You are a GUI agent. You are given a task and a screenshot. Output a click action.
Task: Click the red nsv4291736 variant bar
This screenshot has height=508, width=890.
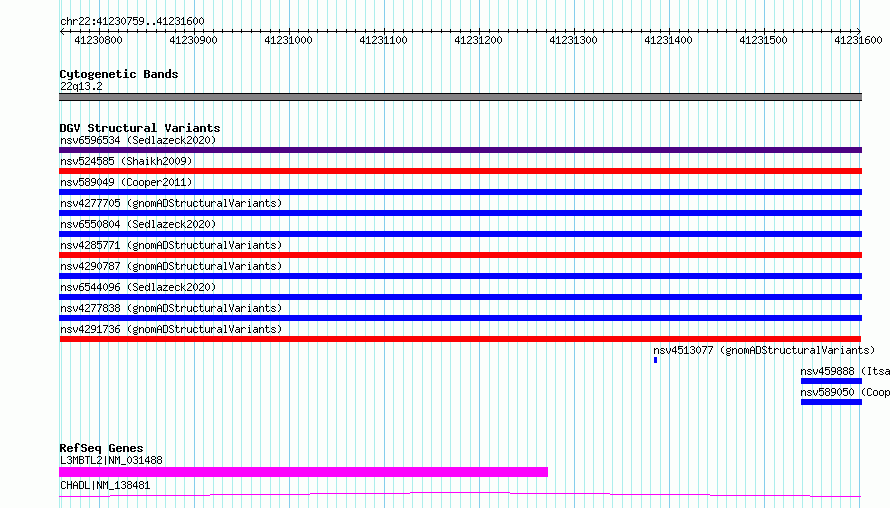460,339
